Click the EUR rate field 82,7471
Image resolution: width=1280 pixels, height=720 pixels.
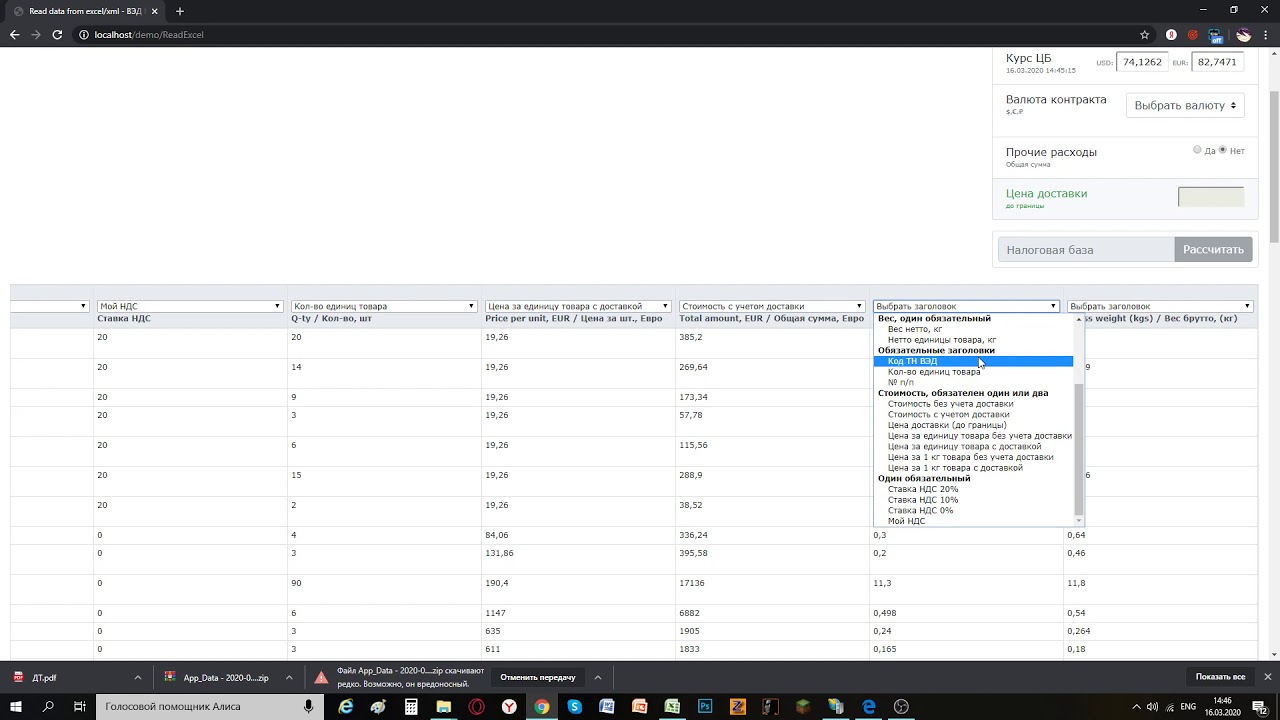[1217, 62]
